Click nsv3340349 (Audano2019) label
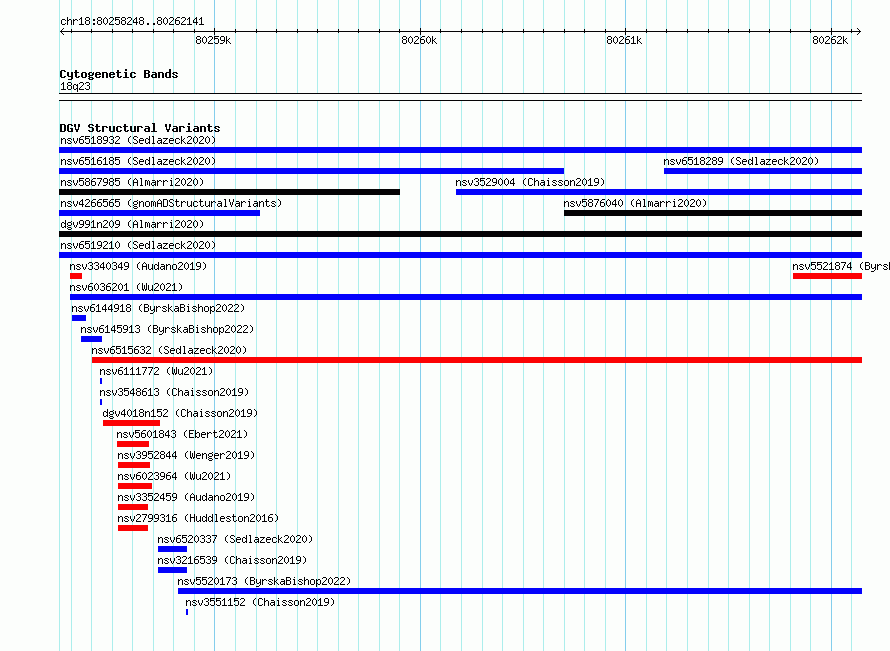 click(138, 266)
